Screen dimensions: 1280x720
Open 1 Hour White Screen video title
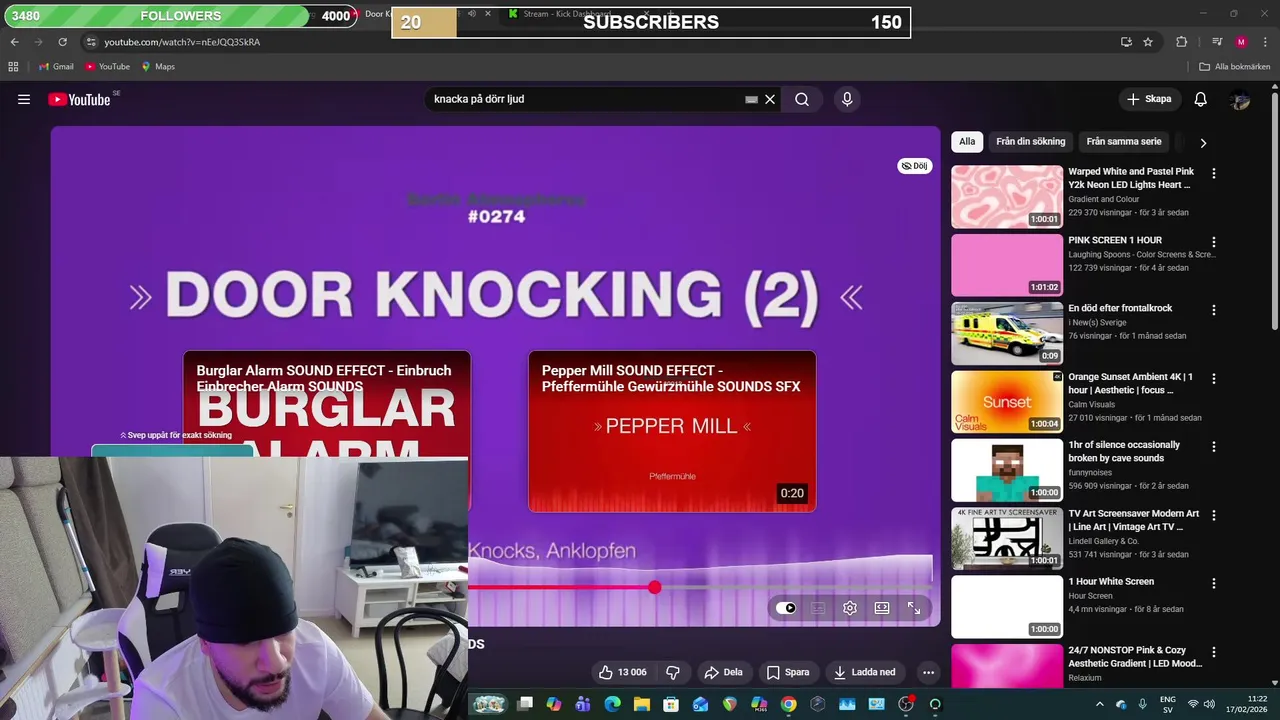click(x=1111, y=581)
